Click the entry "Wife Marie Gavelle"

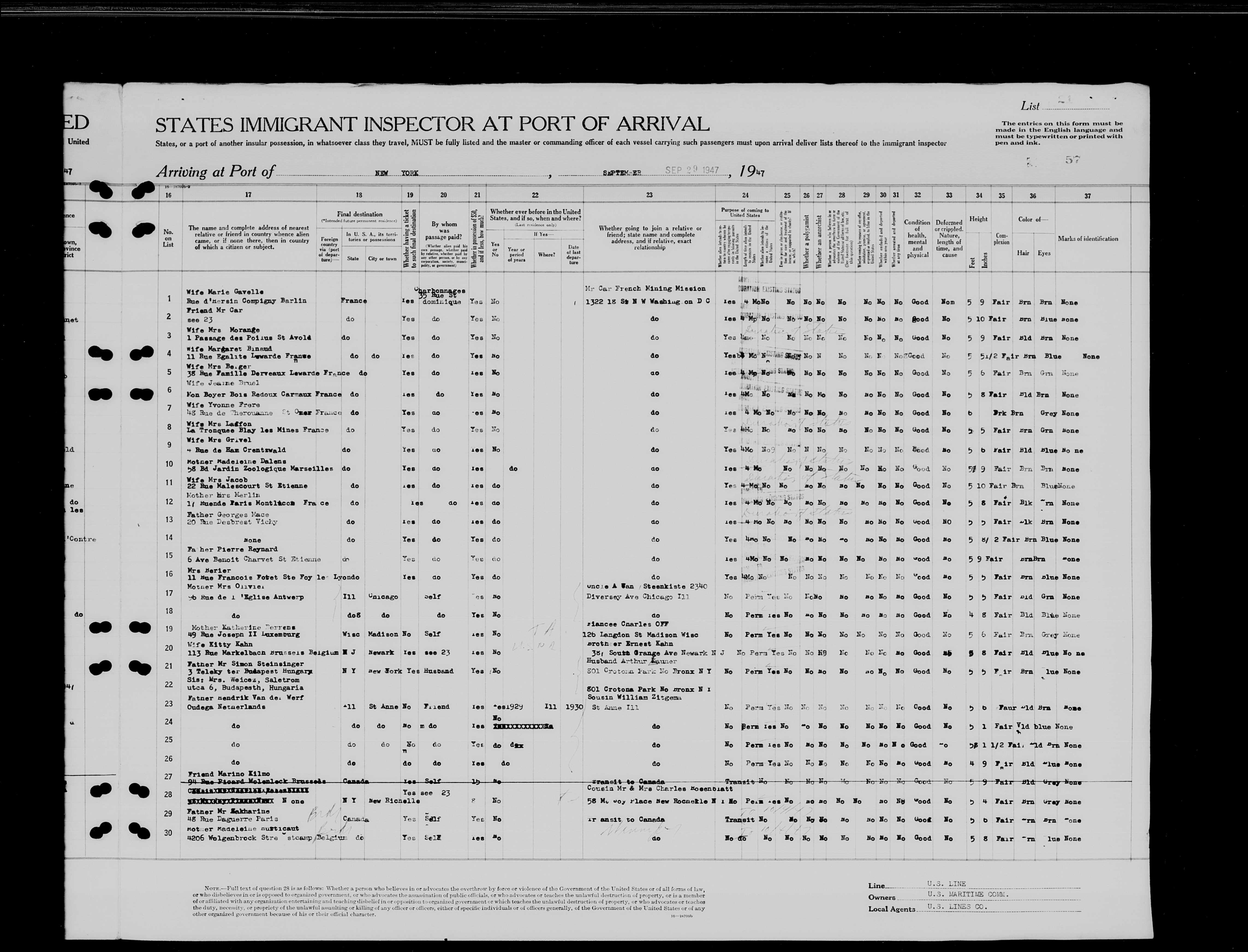(x=225, y=292)
